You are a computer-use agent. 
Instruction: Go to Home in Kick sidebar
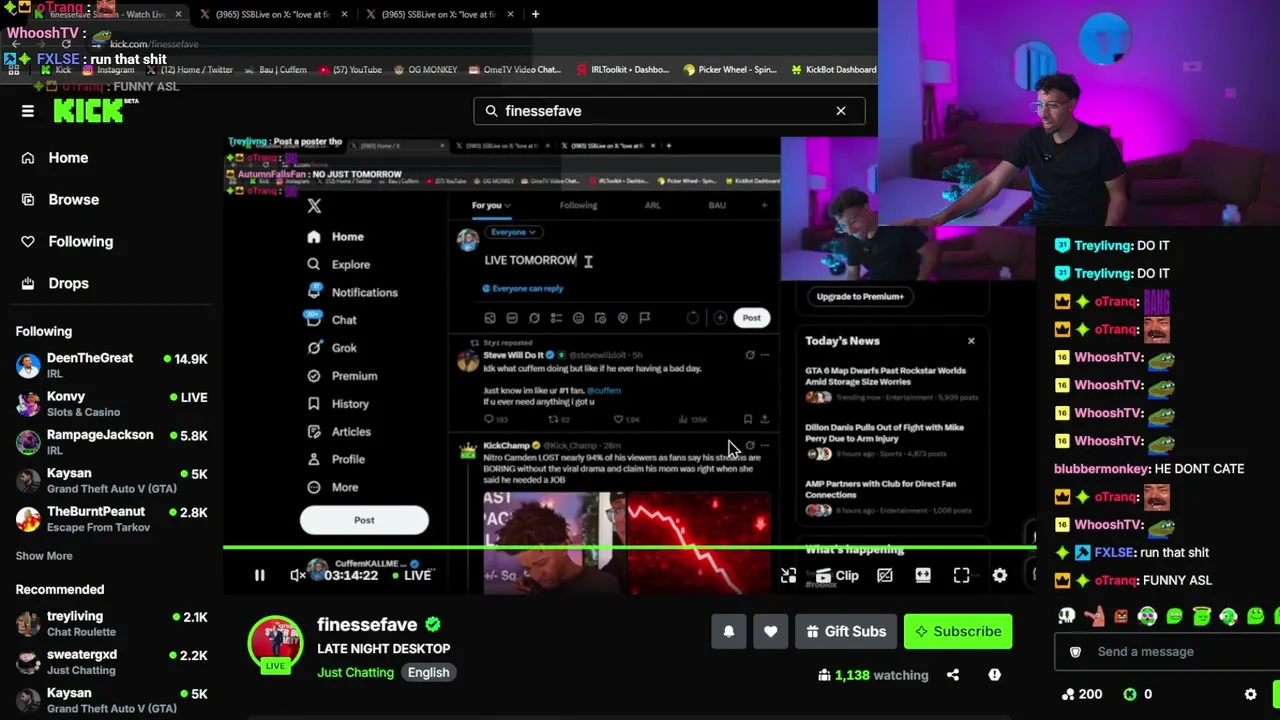[68, 157]
